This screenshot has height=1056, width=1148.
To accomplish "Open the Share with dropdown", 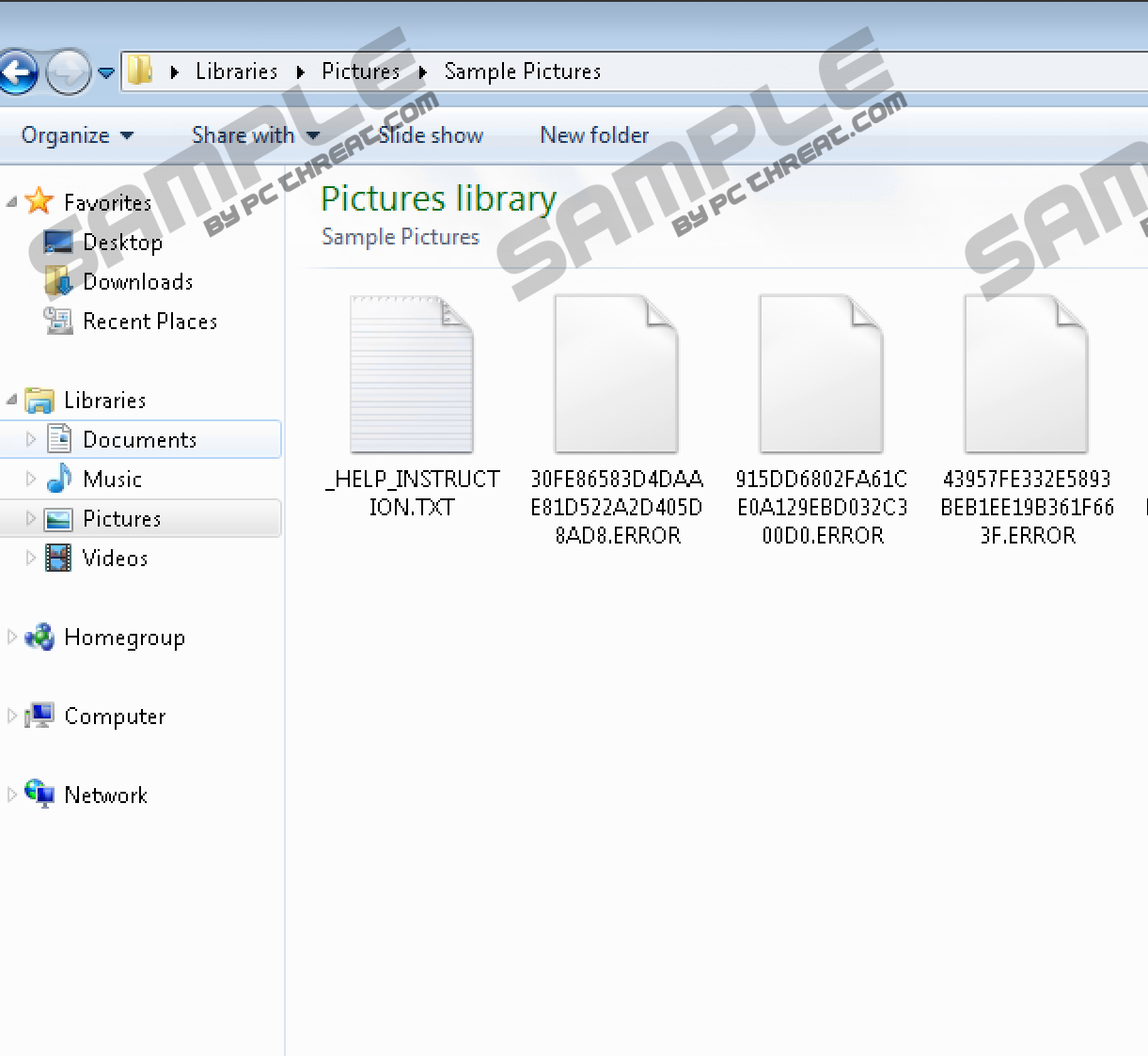I will [x=254, y=135].
